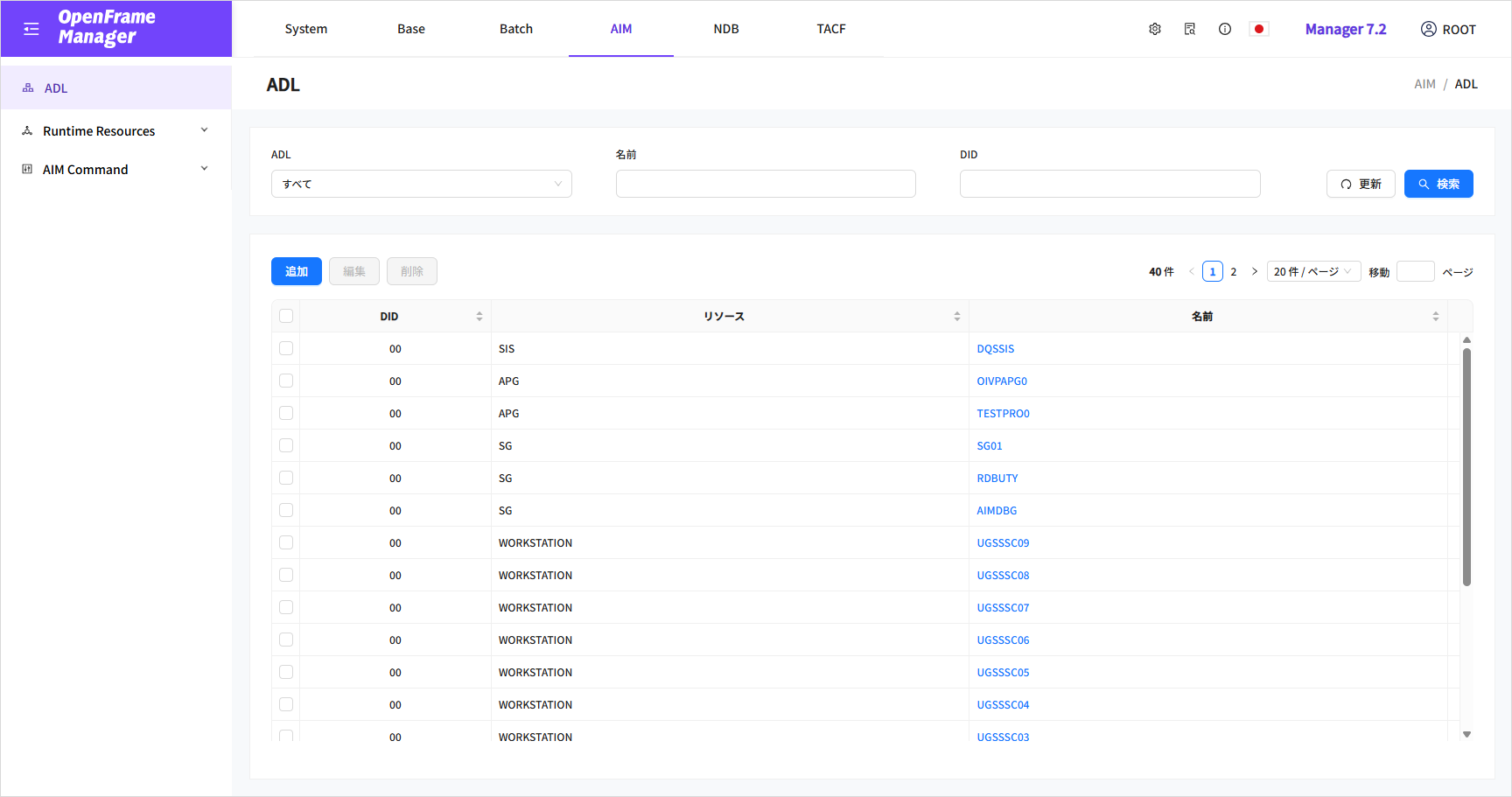The width and height of the screenshot is (1512, 797).
Task: Open the TESTPRO0 name link
Action: tap(1003, 414)
